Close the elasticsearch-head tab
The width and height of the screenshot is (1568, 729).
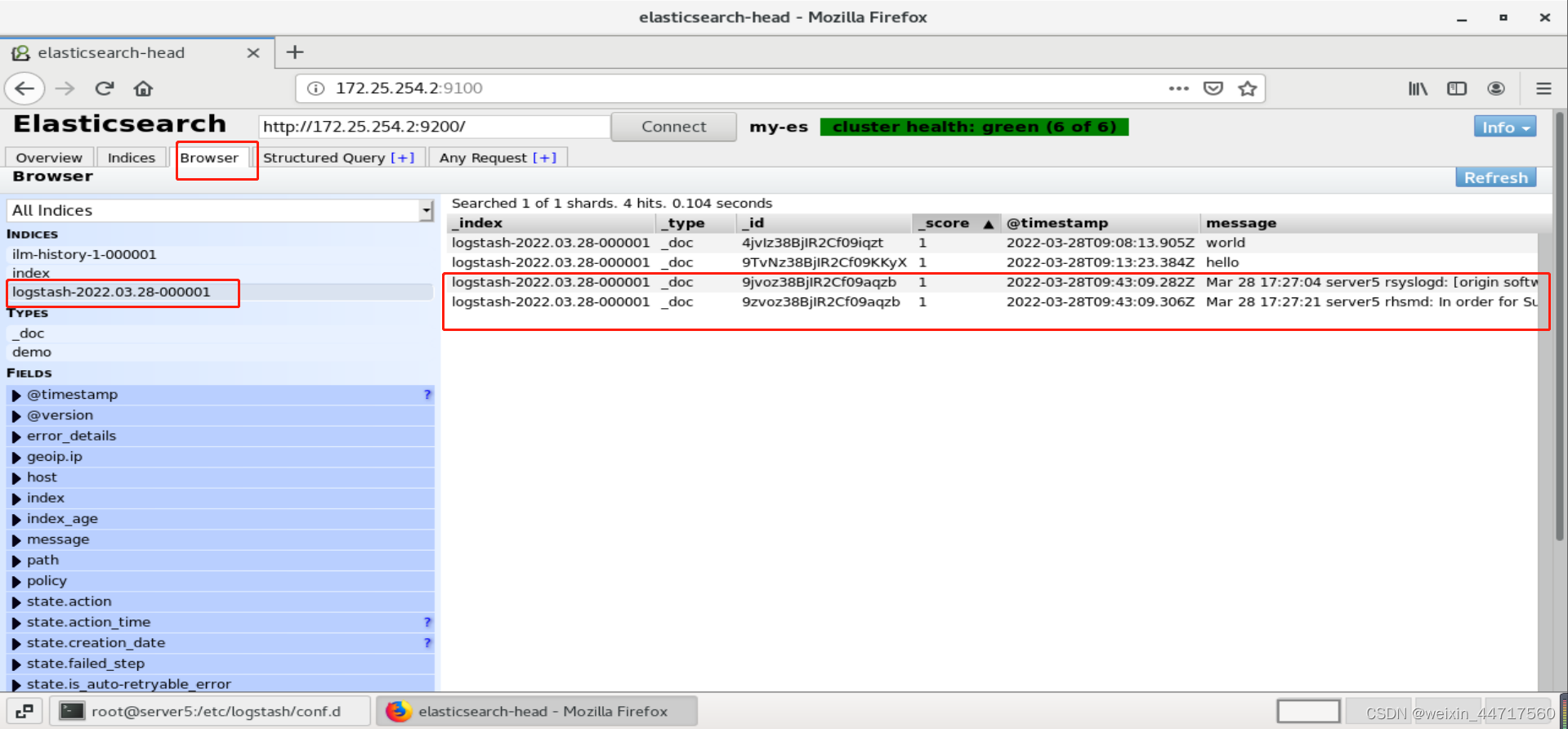pos(253,53)
